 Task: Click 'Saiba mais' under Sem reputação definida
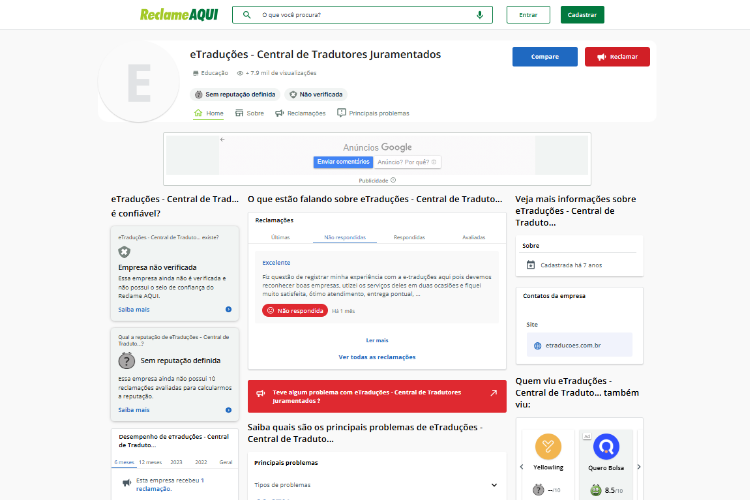point(134,410)
